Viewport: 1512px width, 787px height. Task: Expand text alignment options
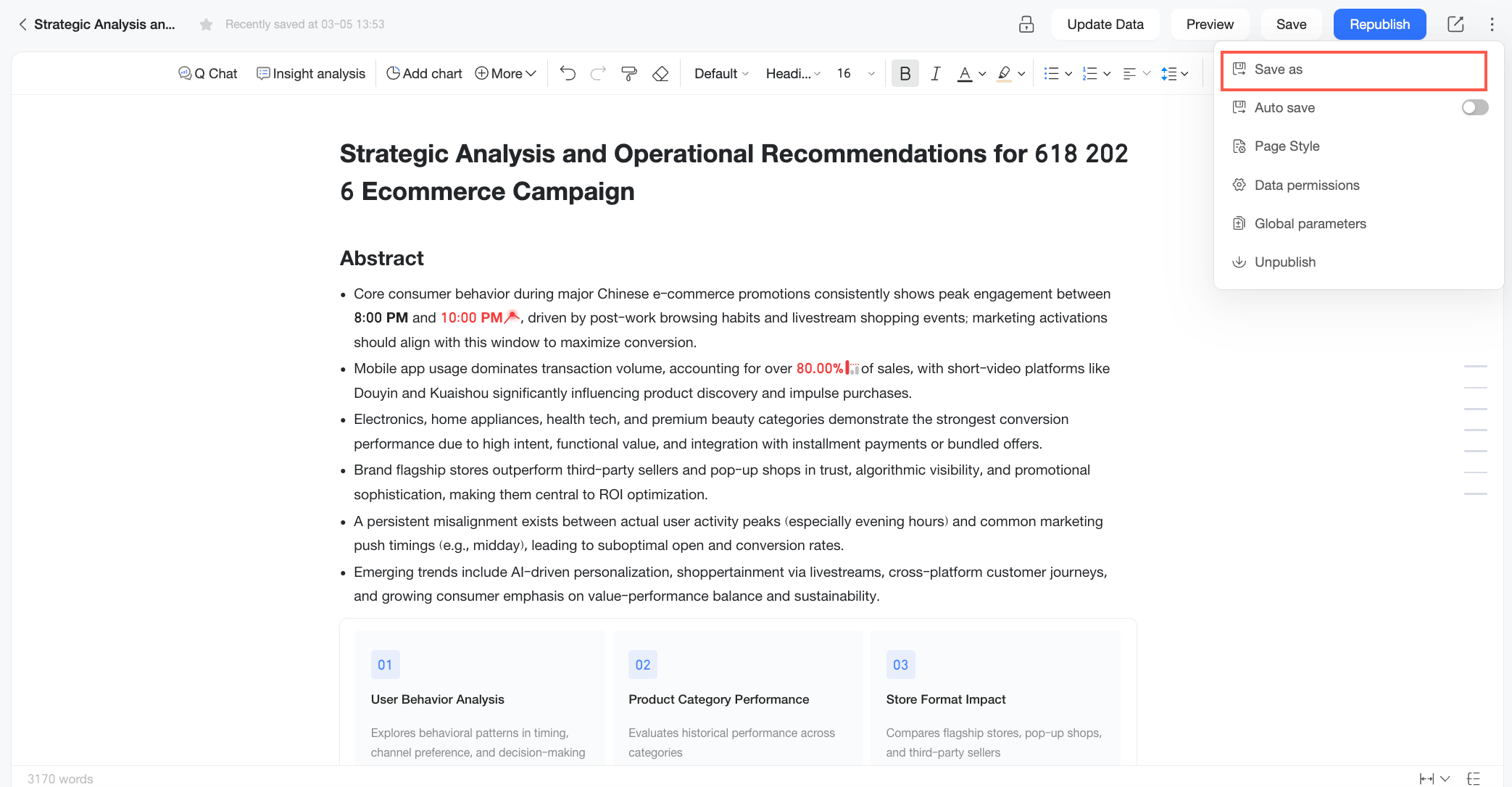(1147, 74)
